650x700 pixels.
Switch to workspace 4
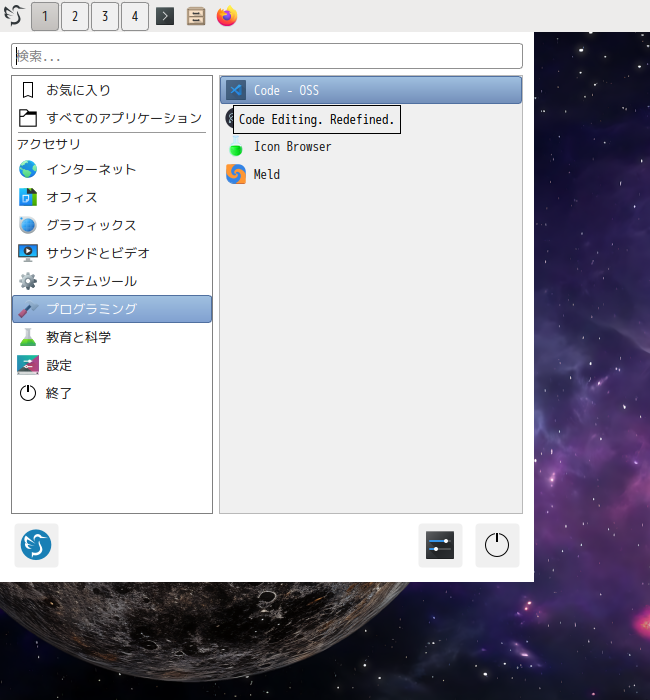(x=135, y=17)
